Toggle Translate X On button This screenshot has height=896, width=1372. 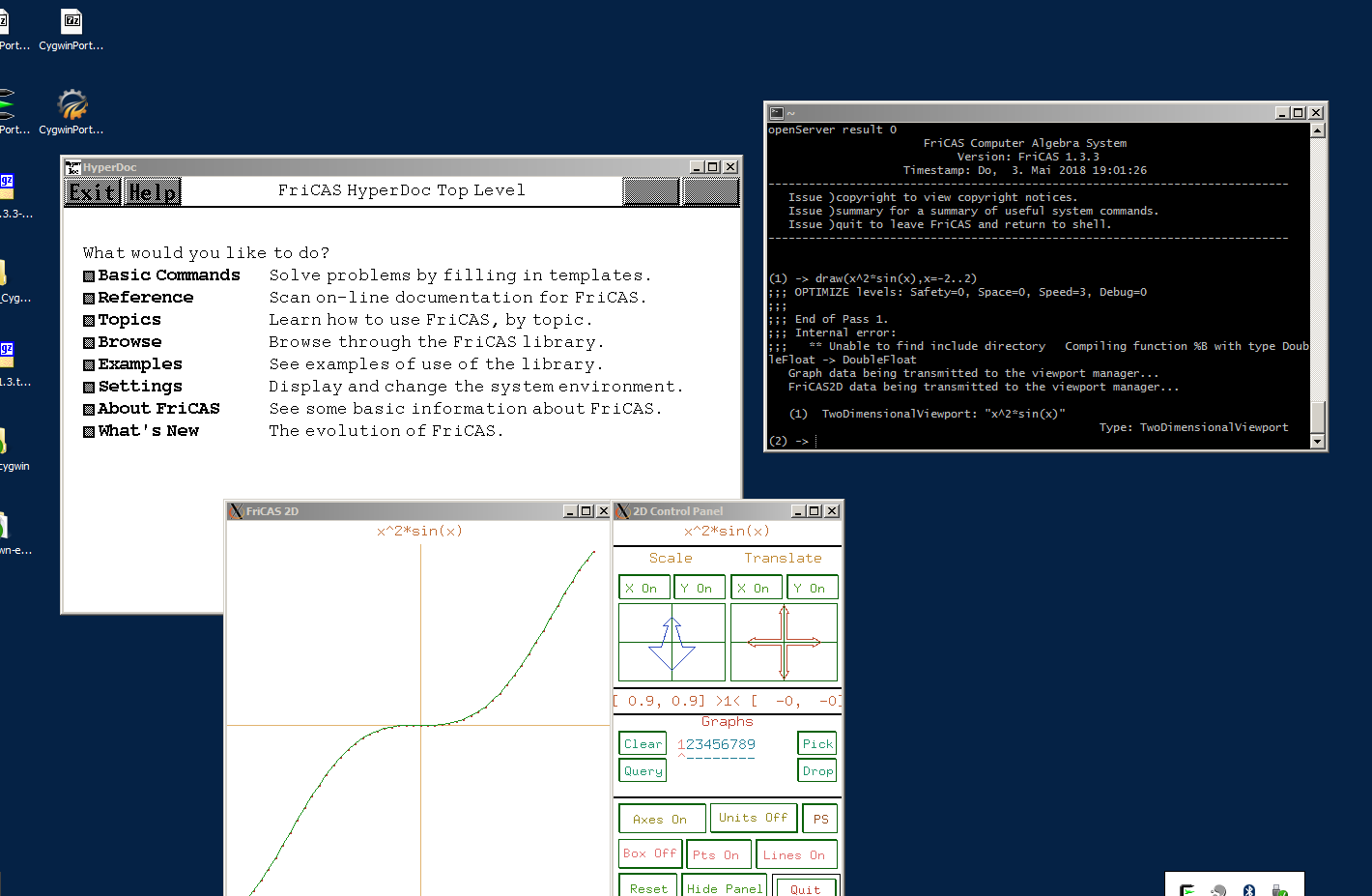(x=757, y=588)
